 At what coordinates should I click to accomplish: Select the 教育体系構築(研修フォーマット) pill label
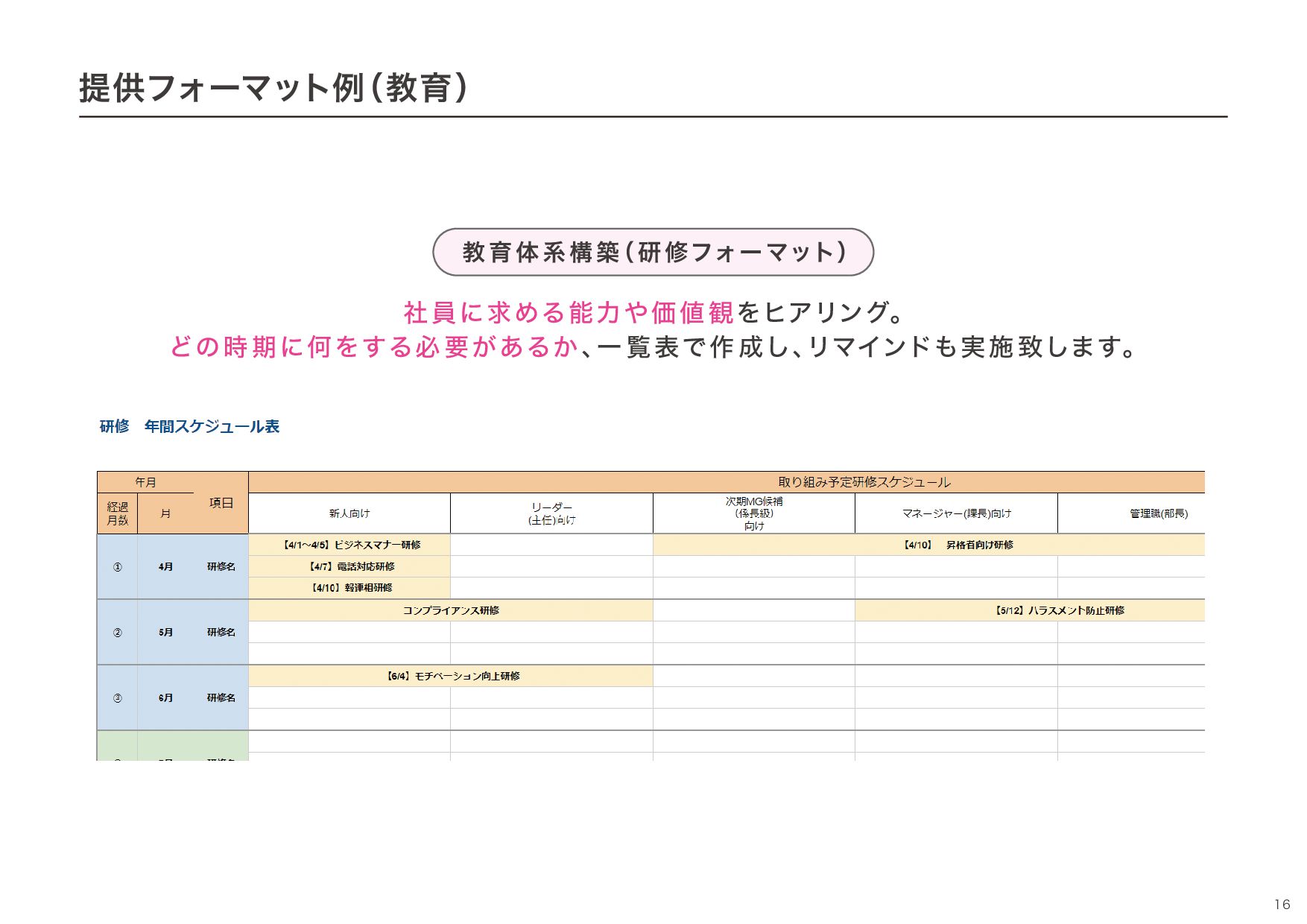(653, 252)
